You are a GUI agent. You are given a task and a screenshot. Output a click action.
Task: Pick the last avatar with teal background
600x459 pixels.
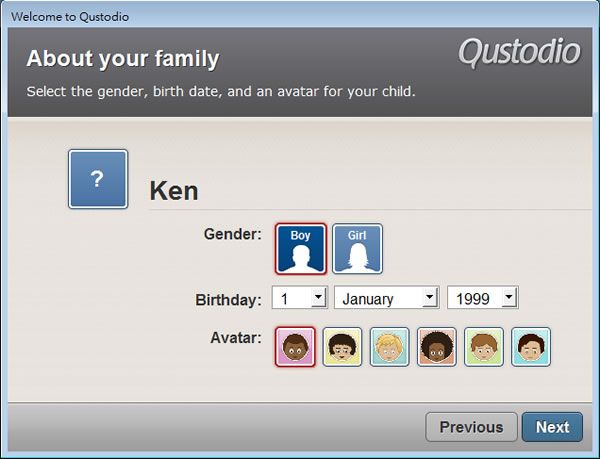pos(531,347)
